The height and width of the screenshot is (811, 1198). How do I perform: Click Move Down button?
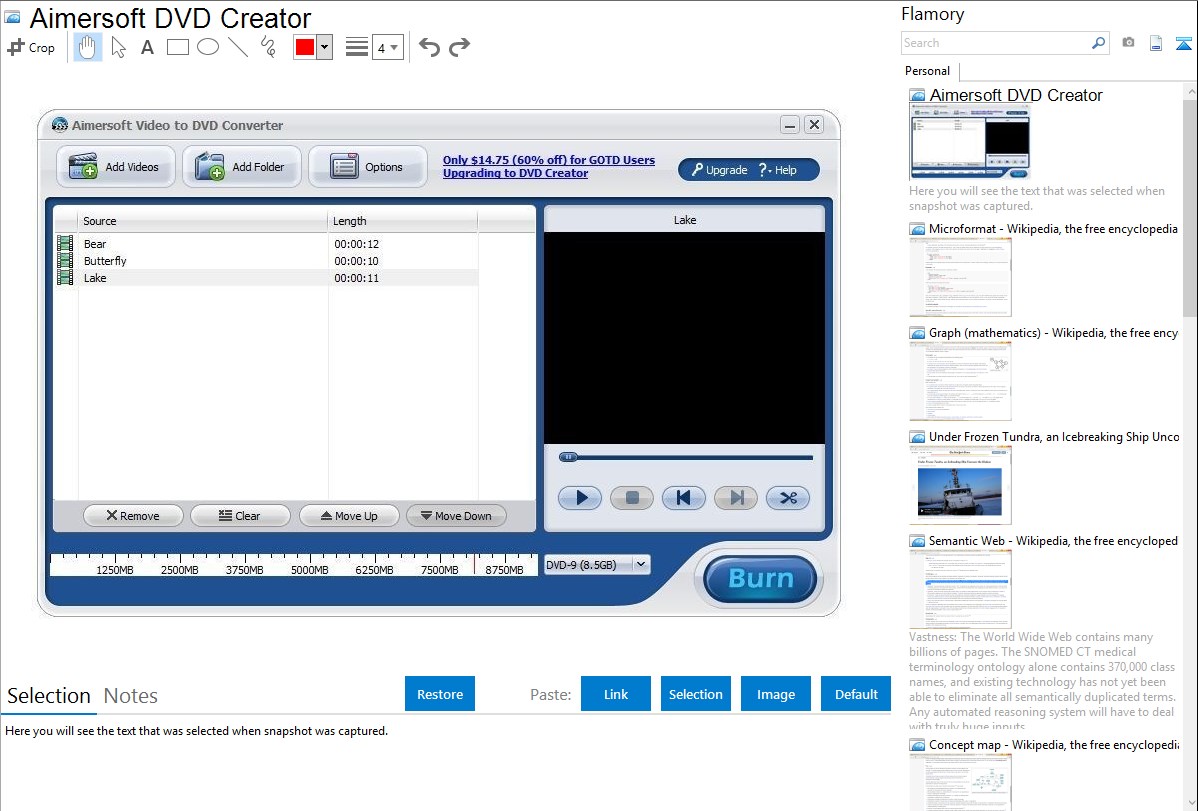[456, 516]
